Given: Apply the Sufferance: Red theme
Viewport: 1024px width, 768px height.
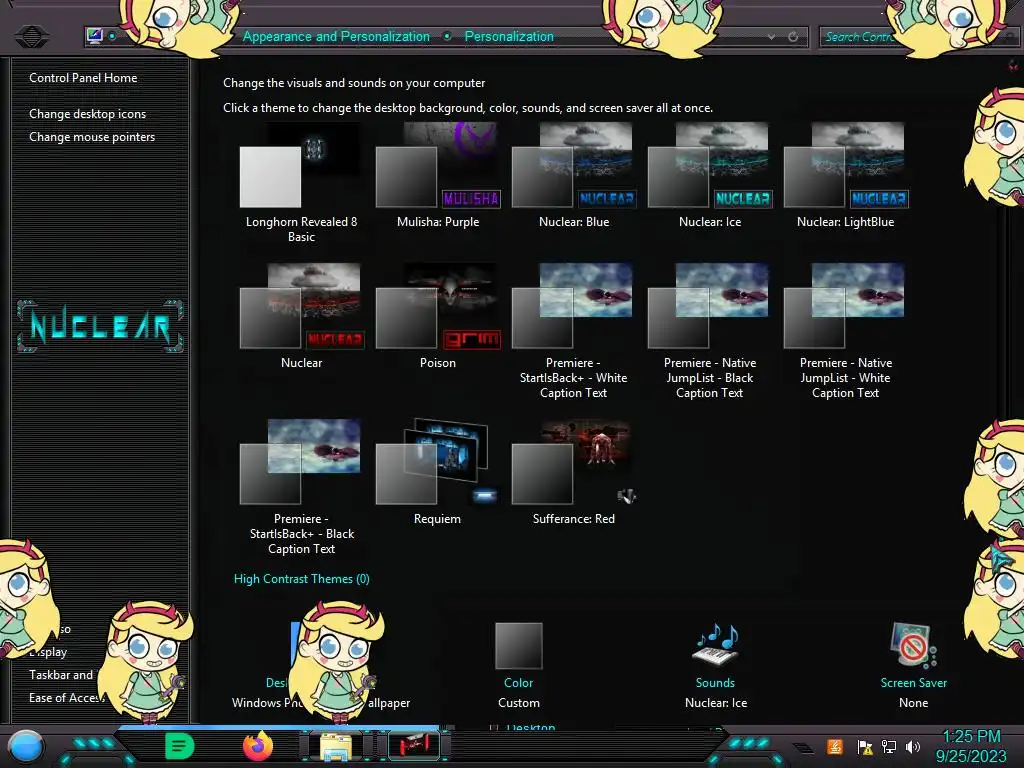Looking at the screenshot, I should 573,472.
